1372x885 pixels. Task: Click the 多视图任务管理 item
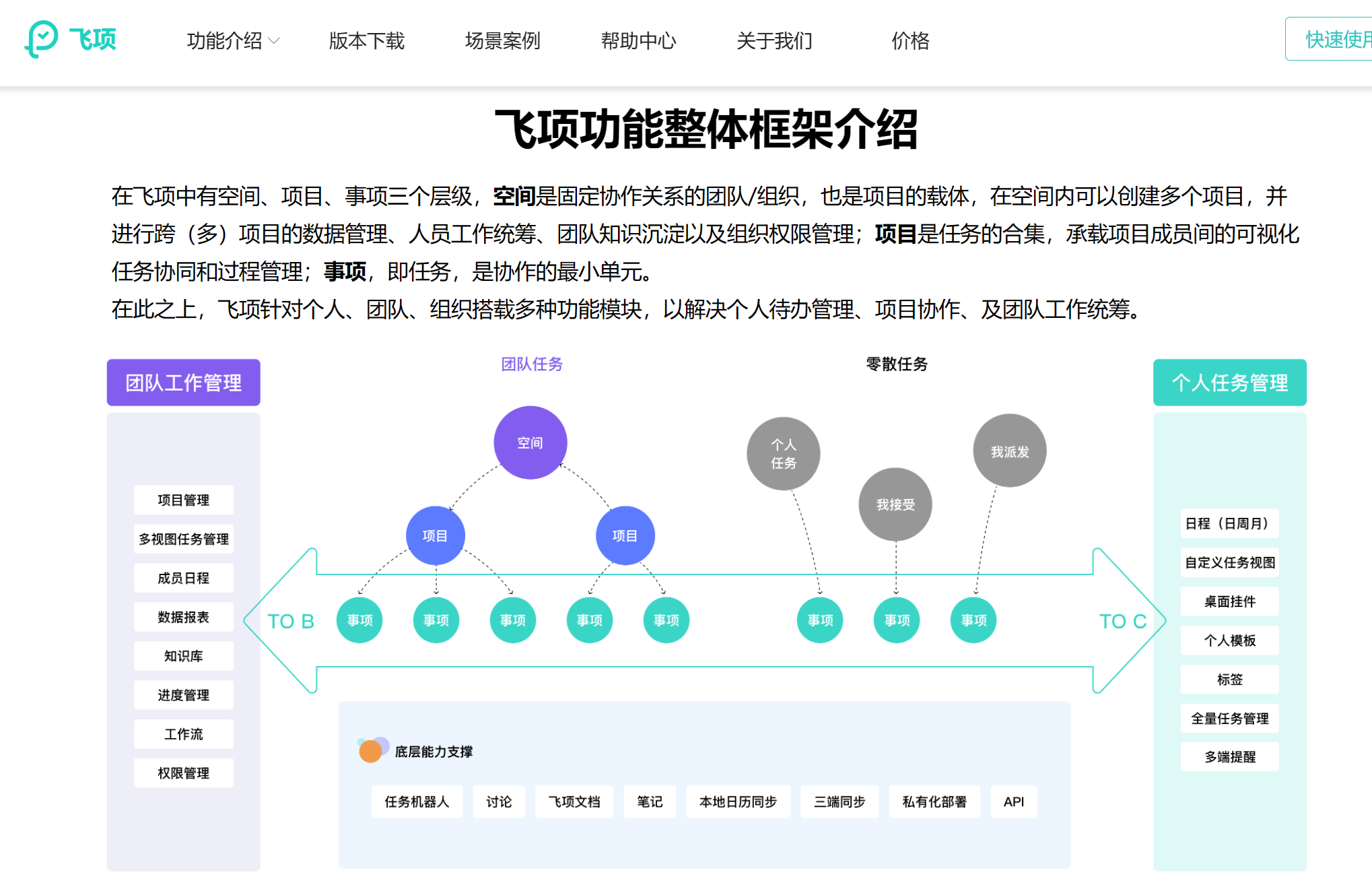[183, 539]
